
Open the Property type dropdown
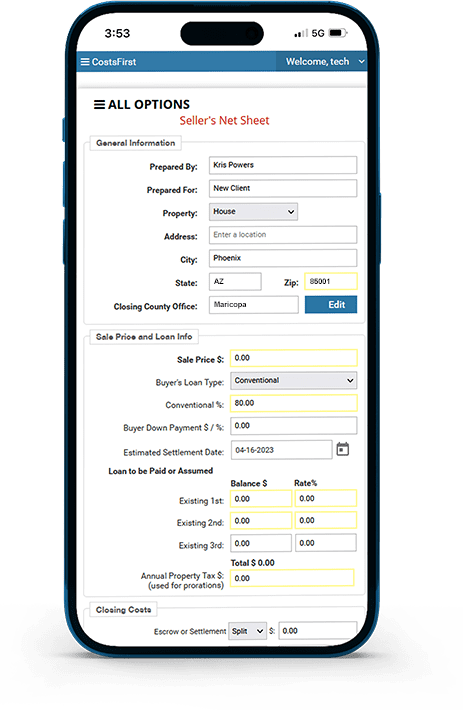click(x=253, y=211)
